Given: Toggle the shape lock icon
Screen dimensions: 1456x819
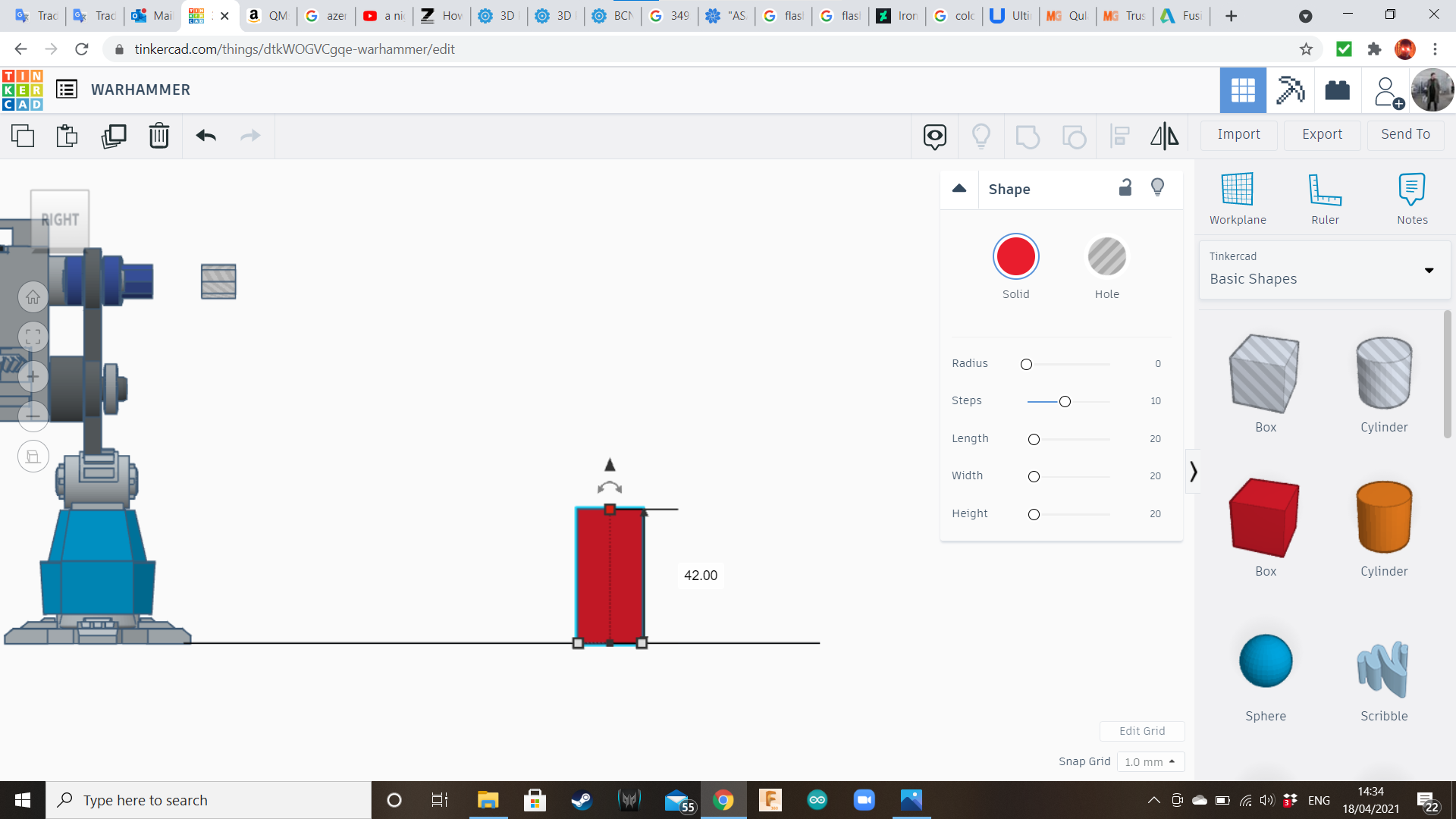Looking at the screenshot, I should click(x=1125, y=187).
